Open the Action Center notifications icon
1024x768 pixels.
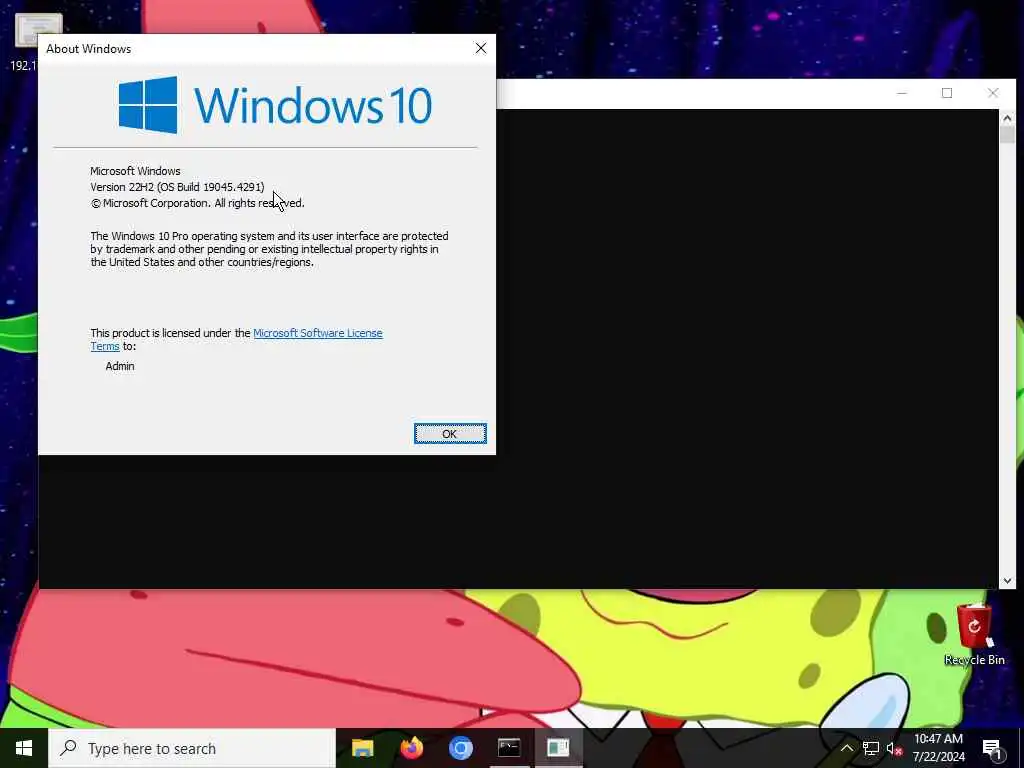pos(993,749)
